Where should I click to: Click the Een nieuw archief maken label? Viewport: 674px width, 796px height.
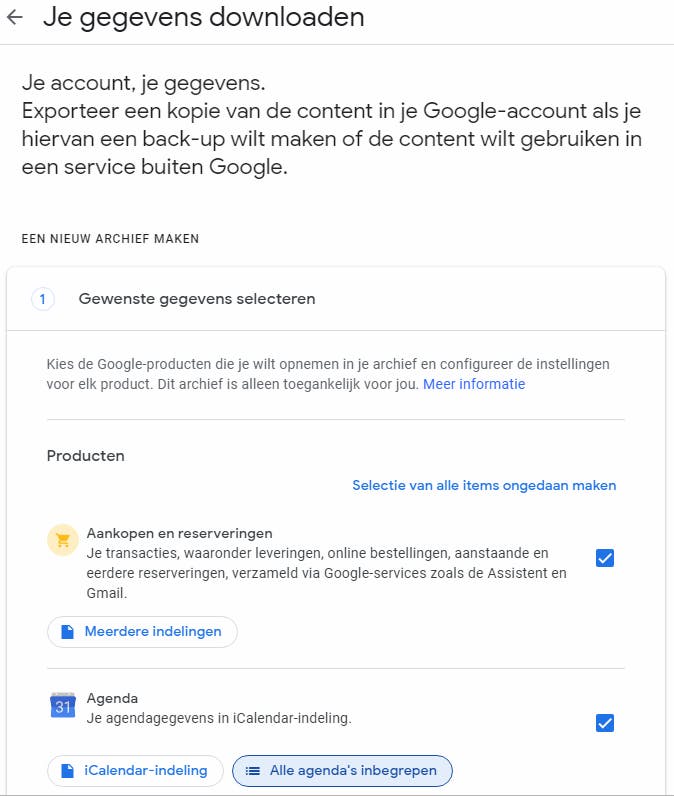[110, 239]
